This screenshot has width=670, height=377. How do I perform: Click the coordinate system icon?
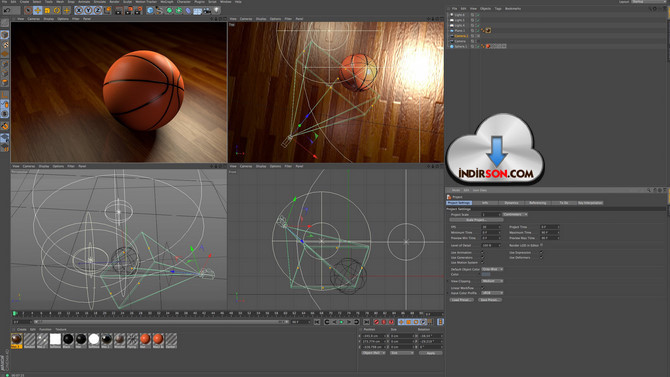[x=107, y=10]
